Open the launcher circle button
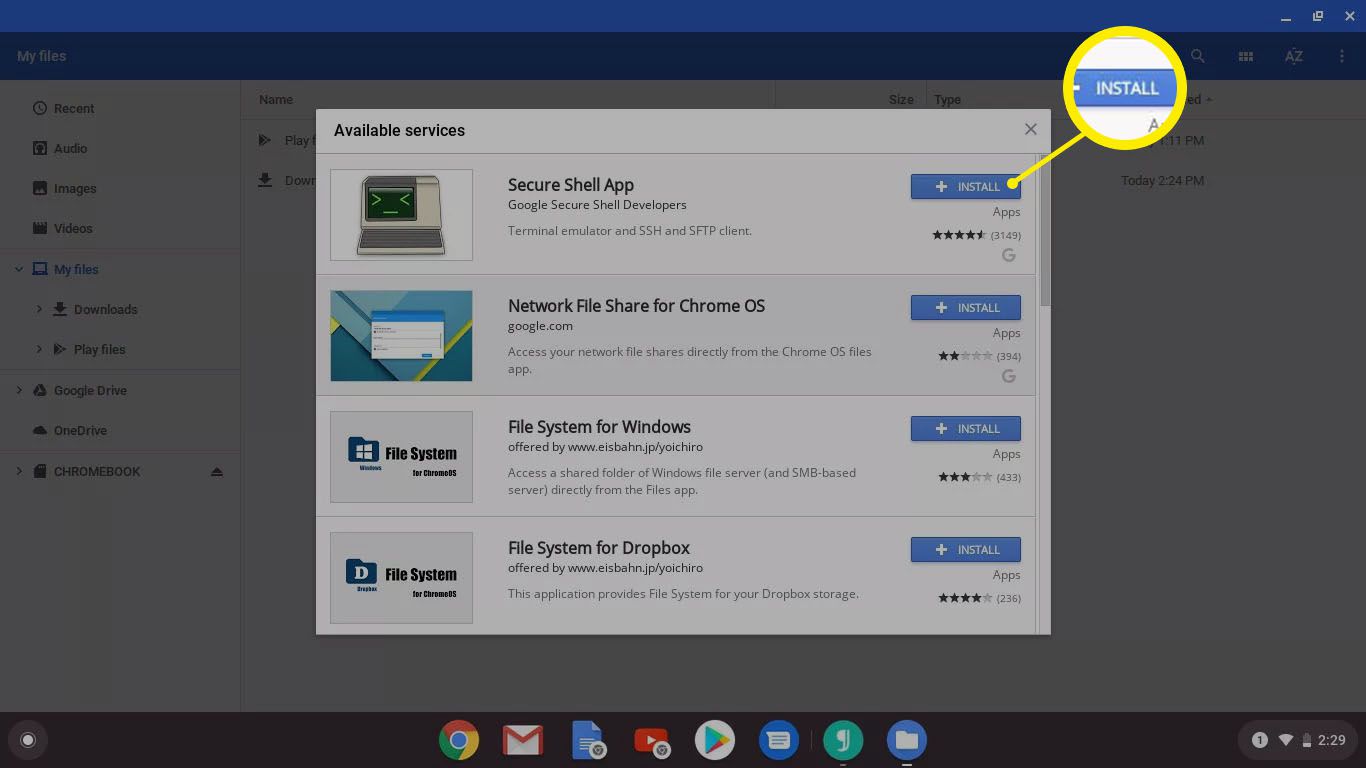The height and width of the screenshot is (768, 1366). pos(28,741)
